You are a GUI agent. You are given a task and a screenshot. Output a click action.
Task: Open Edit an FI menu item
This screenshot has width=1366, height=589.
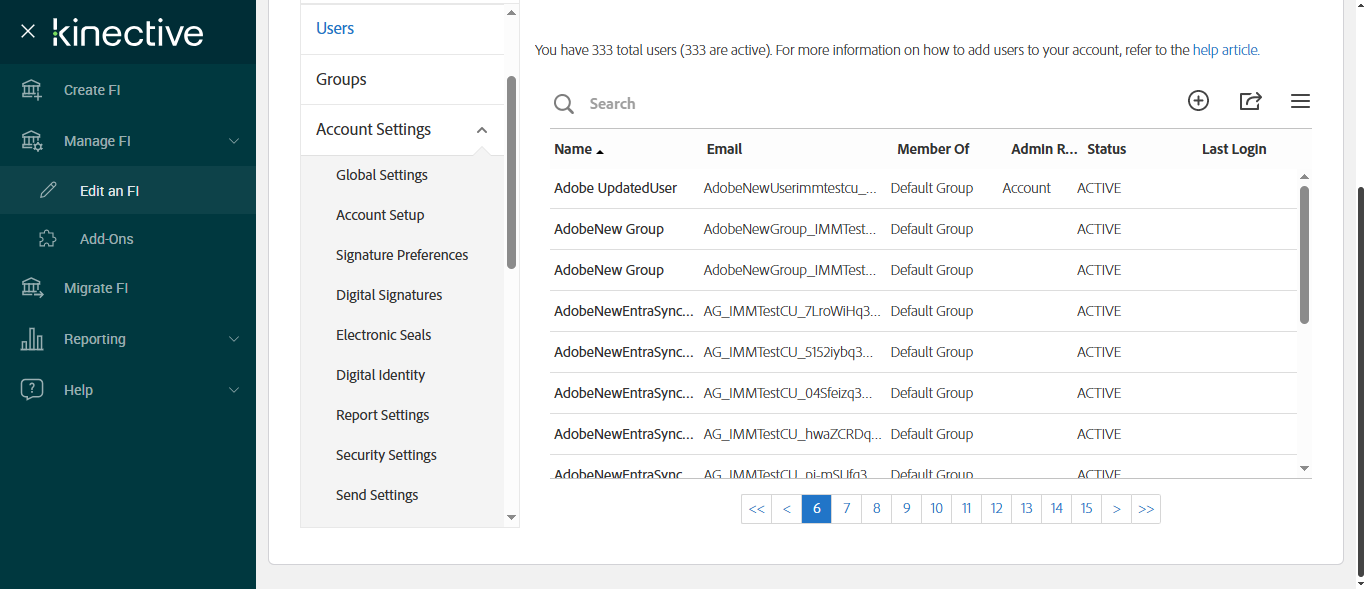pyautogui.click(x=109, y=191)
